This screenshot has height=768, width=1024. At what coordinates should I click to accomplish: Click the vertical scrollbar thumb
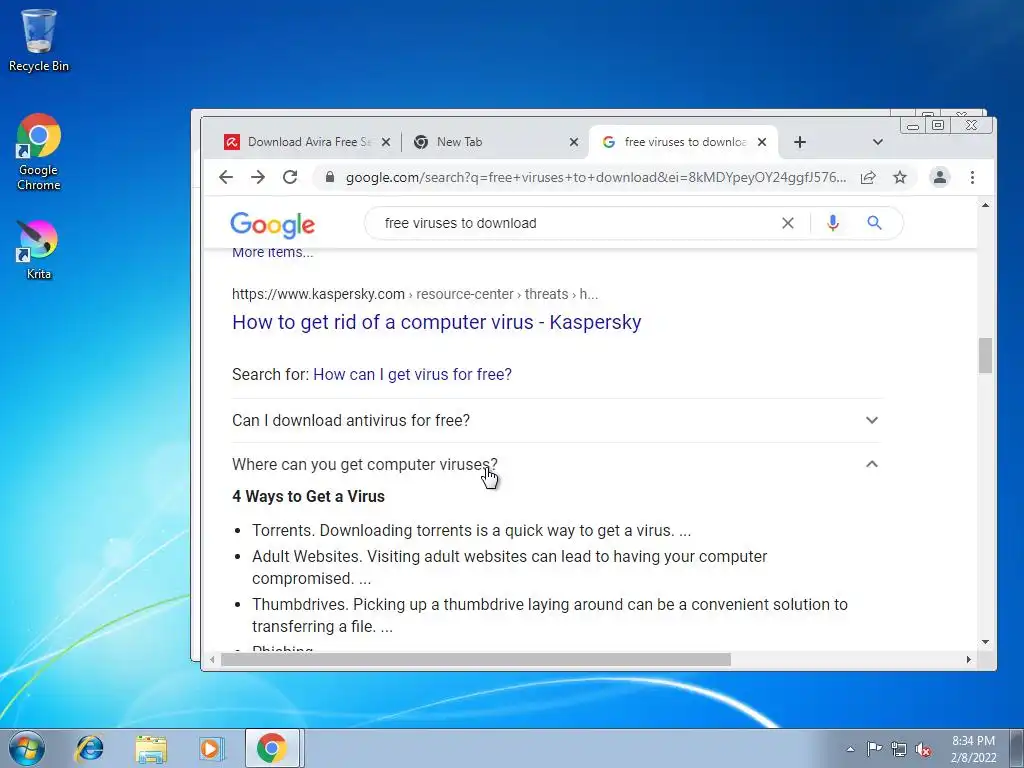tap(985, 355)
